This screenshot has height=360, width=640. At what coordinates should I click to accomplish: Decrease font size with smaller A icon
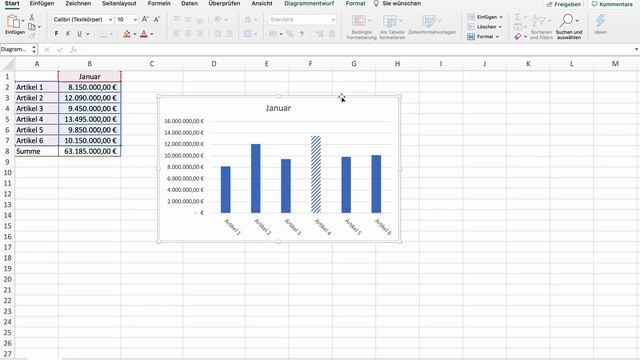[157, 20]
